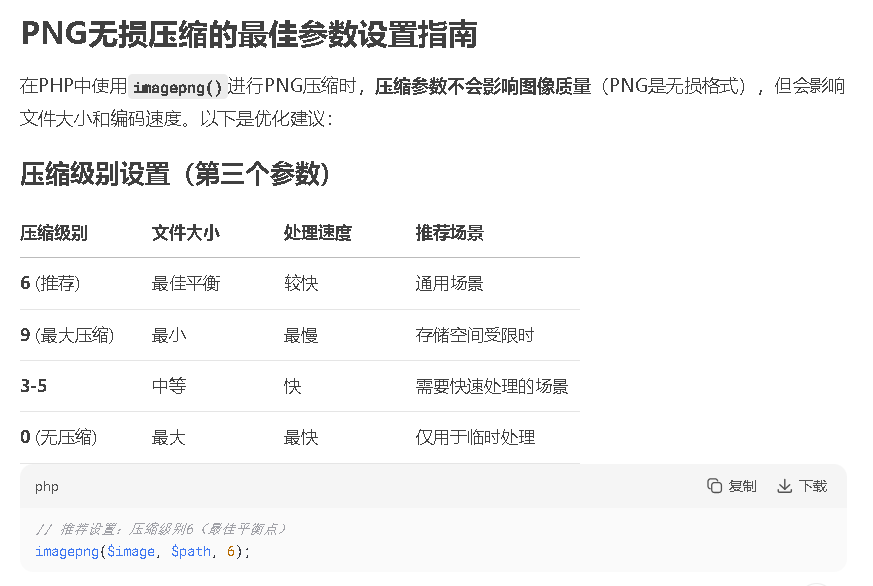The image size is (873, 586).
Task: Click the cell 中等
Action: pos(169,386)
